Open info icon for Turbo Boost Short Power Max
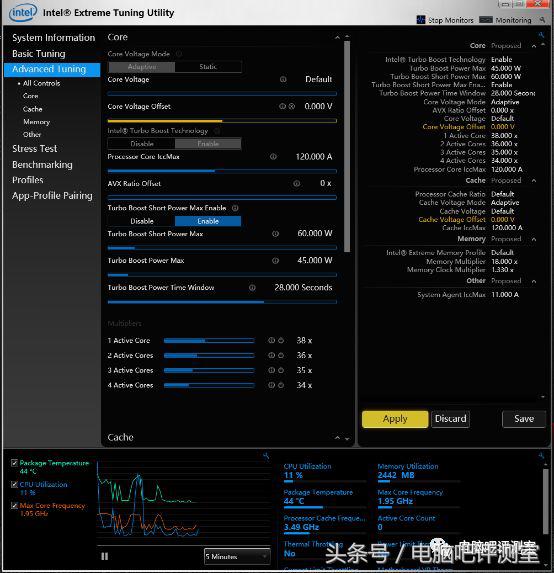 (276, 234)
